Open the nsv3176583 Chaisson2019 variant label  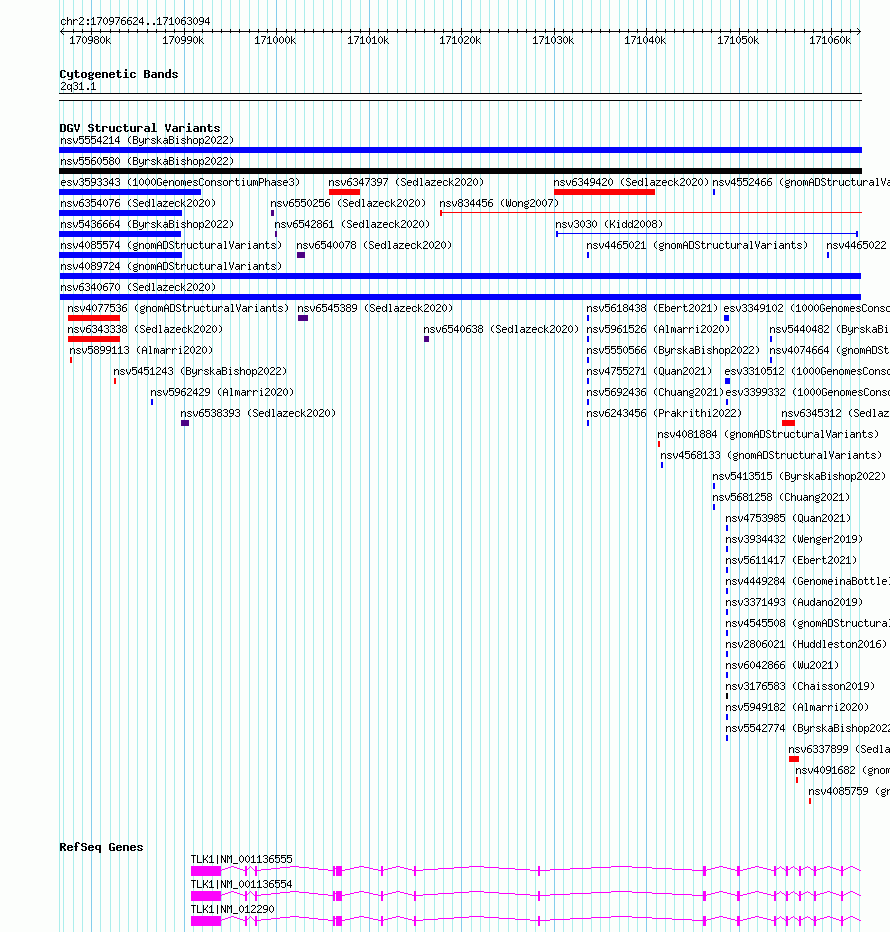click(800, 686)
